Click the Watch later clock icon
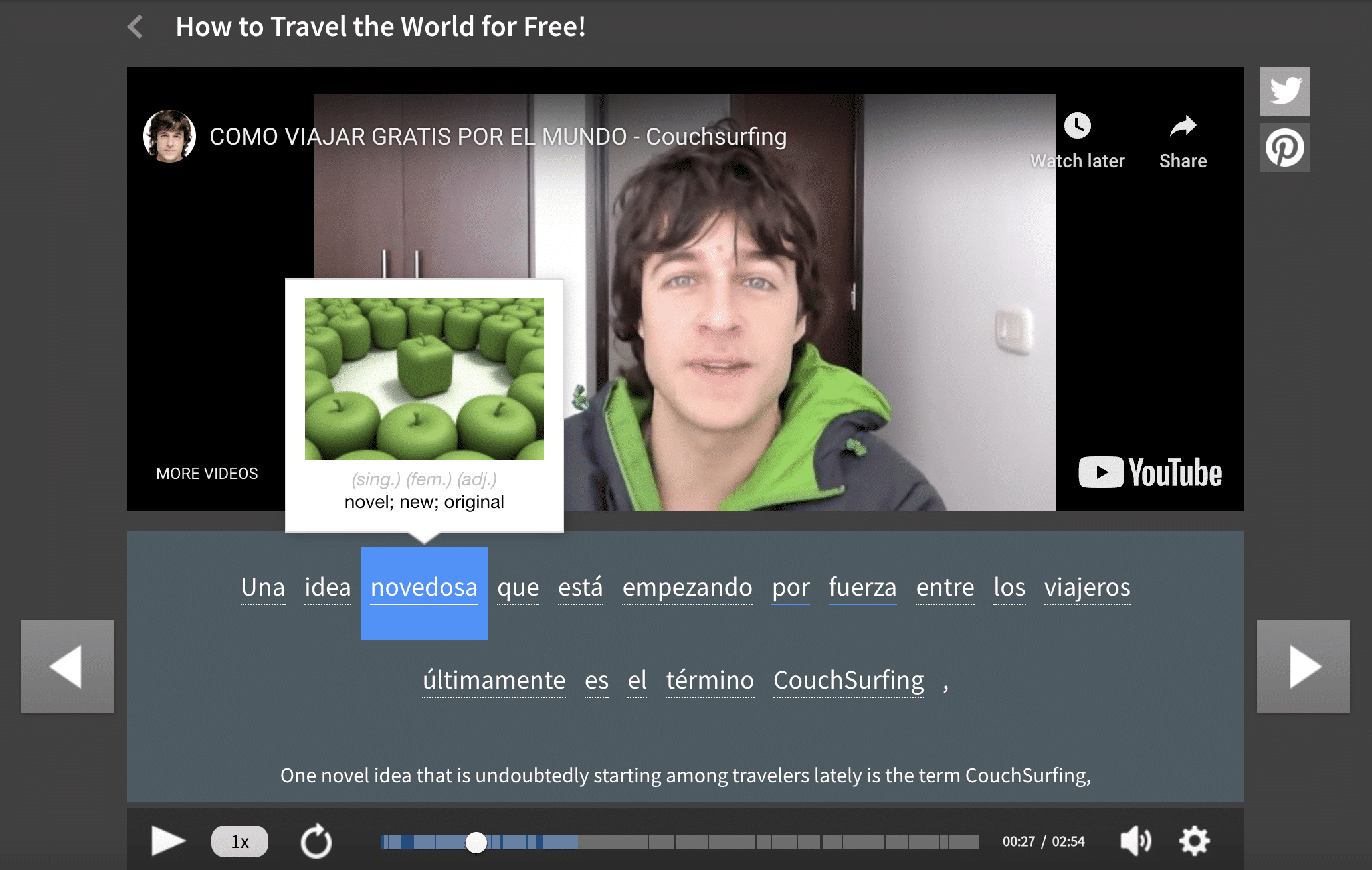 (1077, 126)
